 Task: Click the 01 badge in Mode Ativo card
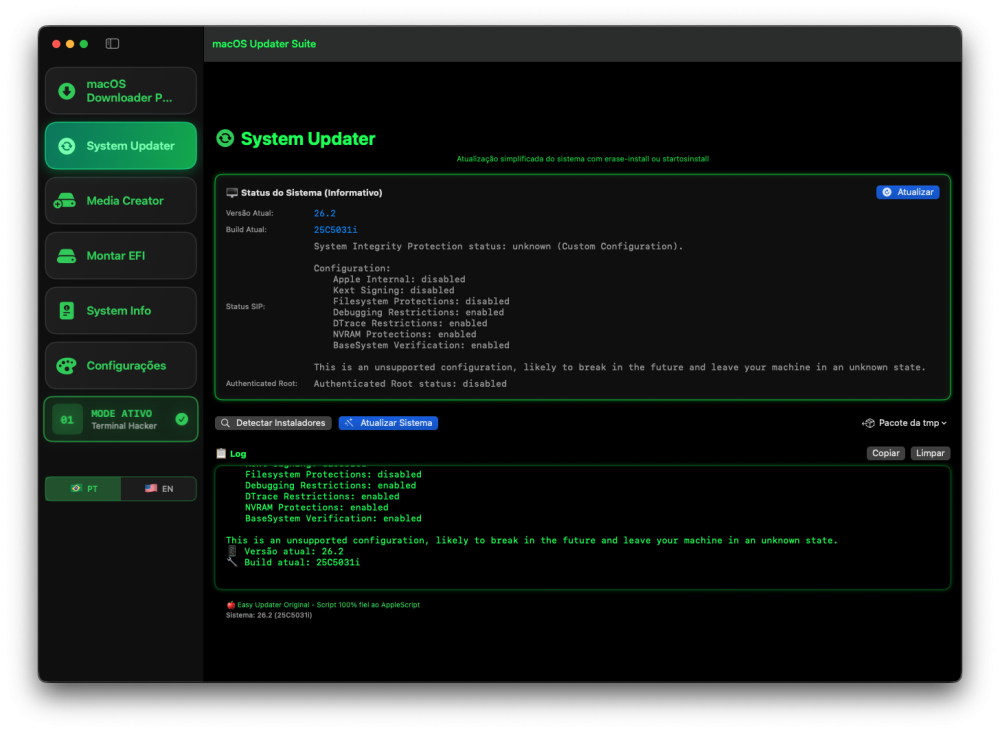tap(67, 420)
